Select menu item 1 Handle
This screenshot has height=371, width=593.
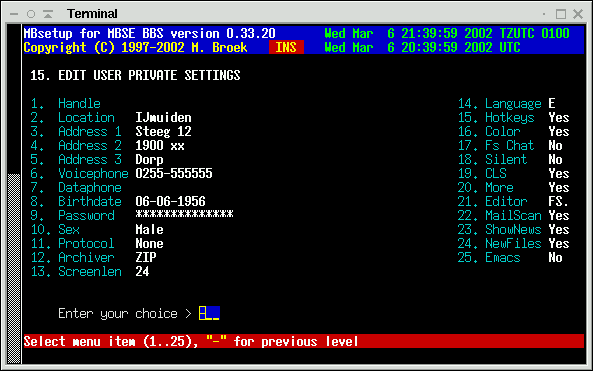[x=65, y=103]
